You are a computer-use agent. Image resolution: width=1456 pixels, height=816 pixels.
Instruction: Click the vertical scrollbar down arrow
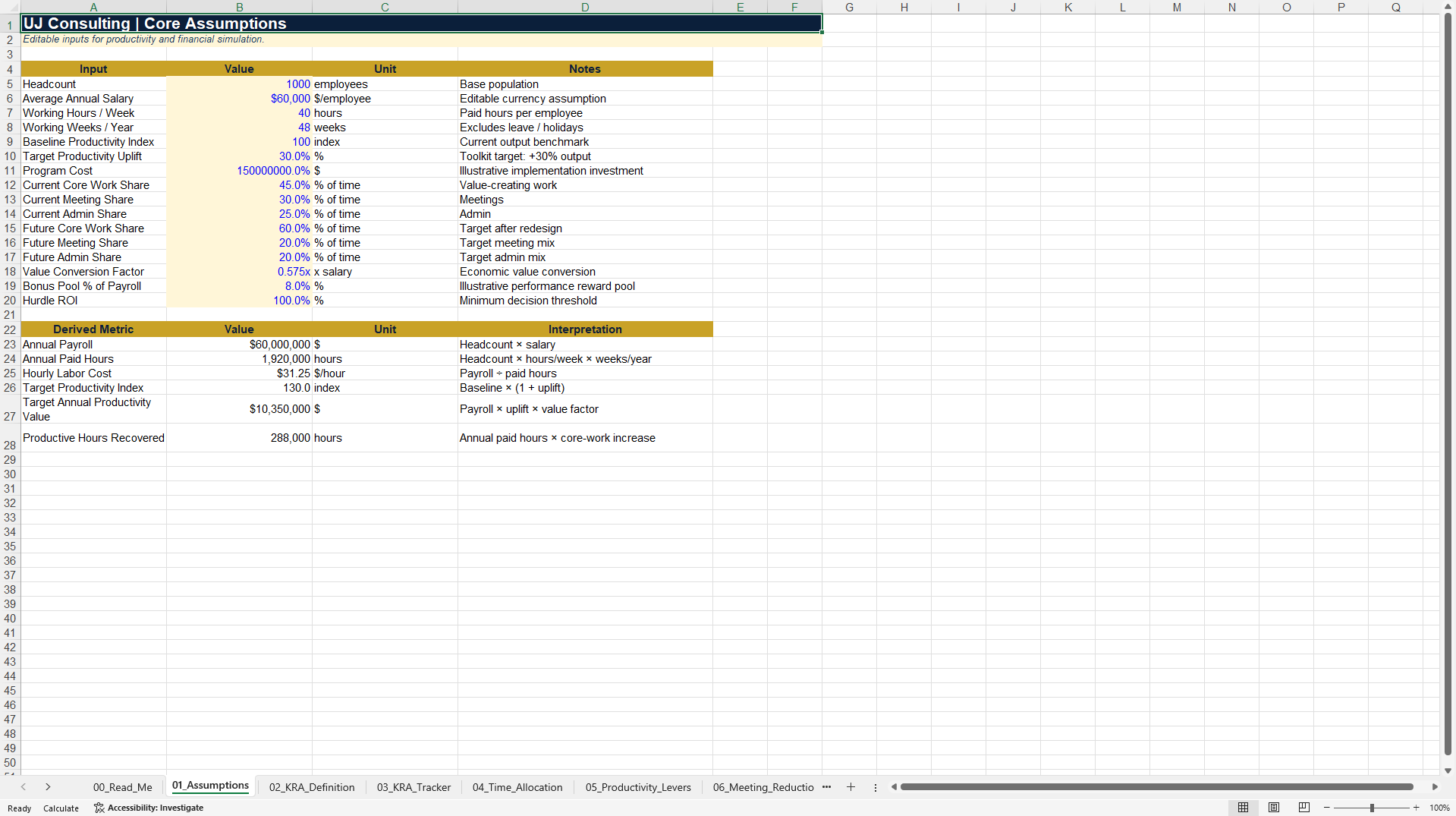[x=1448, y=770]
